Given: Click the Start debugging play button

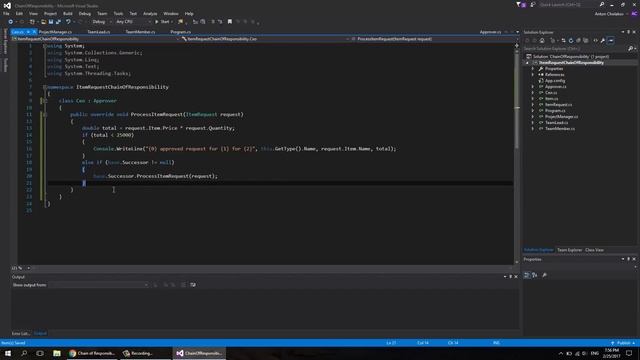Looking at the screenshot, I should pos(162,22).
